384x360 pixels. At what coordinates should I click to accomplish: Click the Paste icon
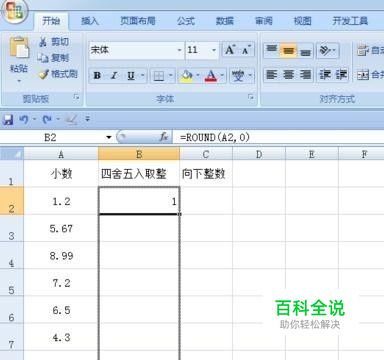(x=19, y=47)
